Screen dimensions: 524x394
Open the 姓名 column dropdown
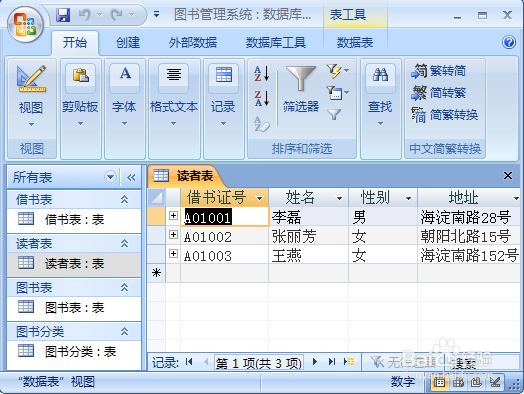[x=340, y=198]
